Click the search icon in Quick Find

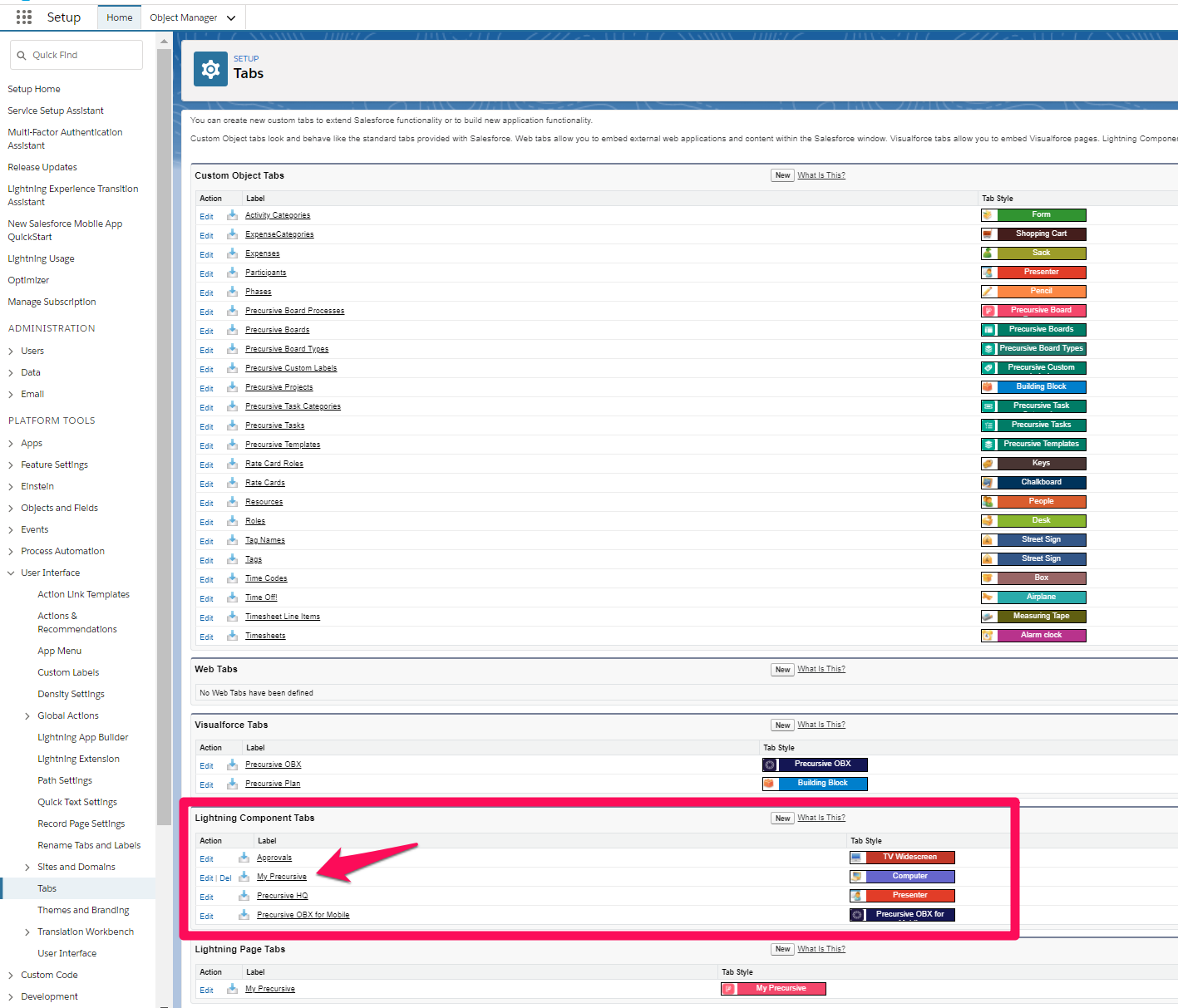pyautogui.click(x=22, y=55)
